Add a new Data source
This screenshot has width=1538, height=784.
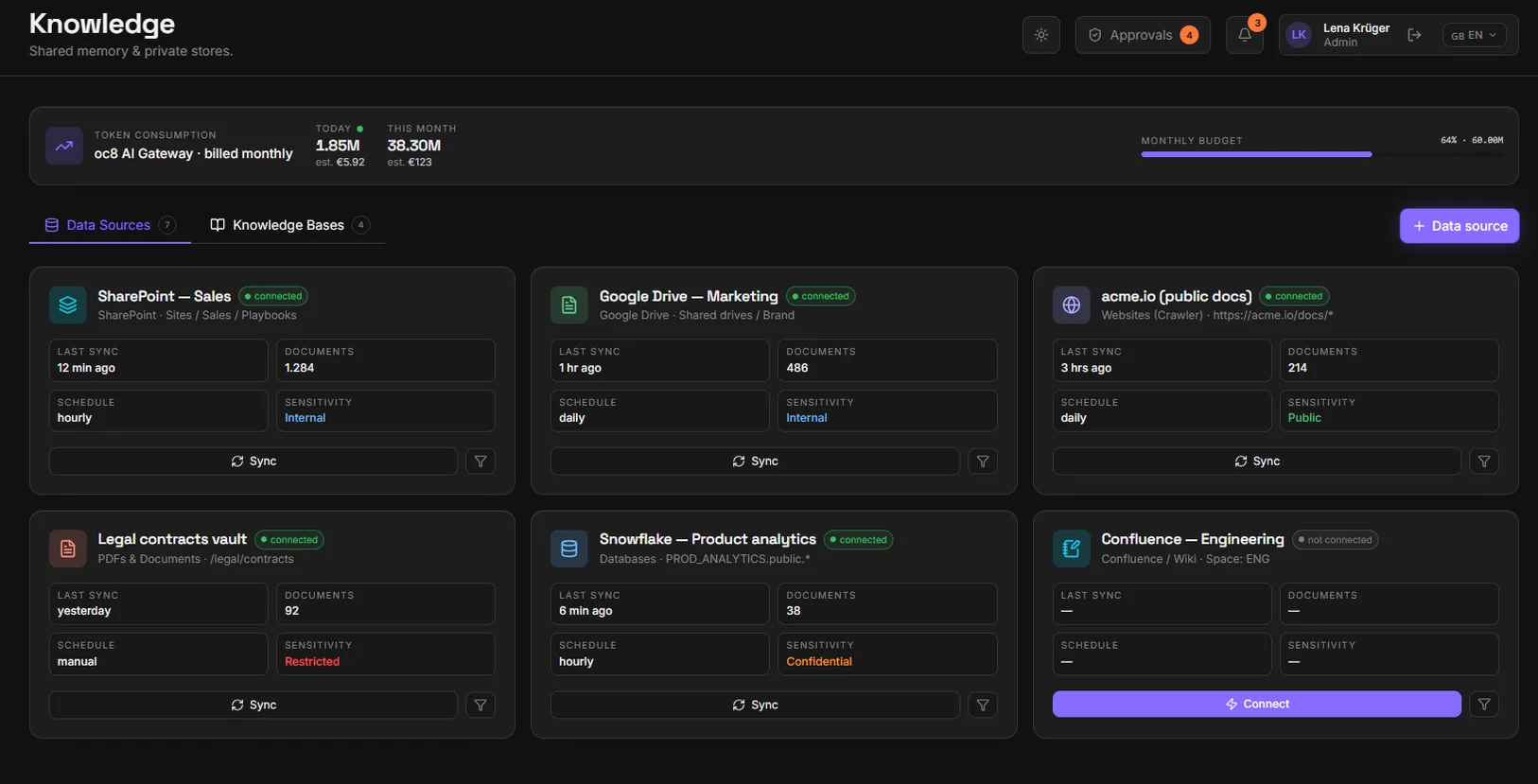coord(1459,226)
